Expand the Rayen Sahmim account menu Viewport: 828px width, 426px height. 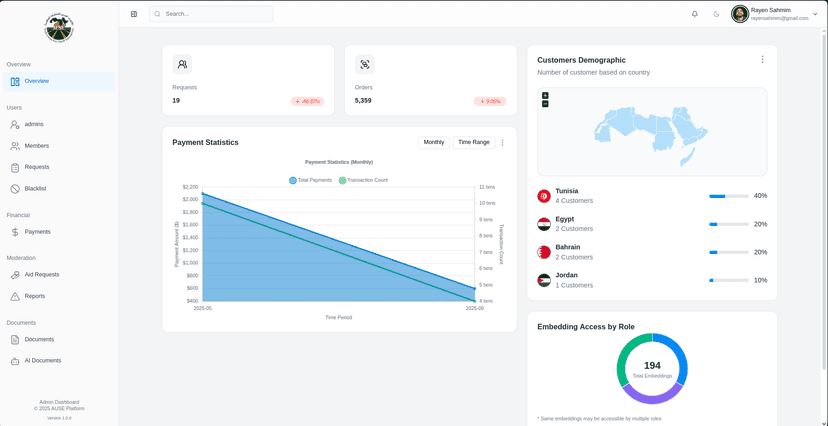click(814, 14)
